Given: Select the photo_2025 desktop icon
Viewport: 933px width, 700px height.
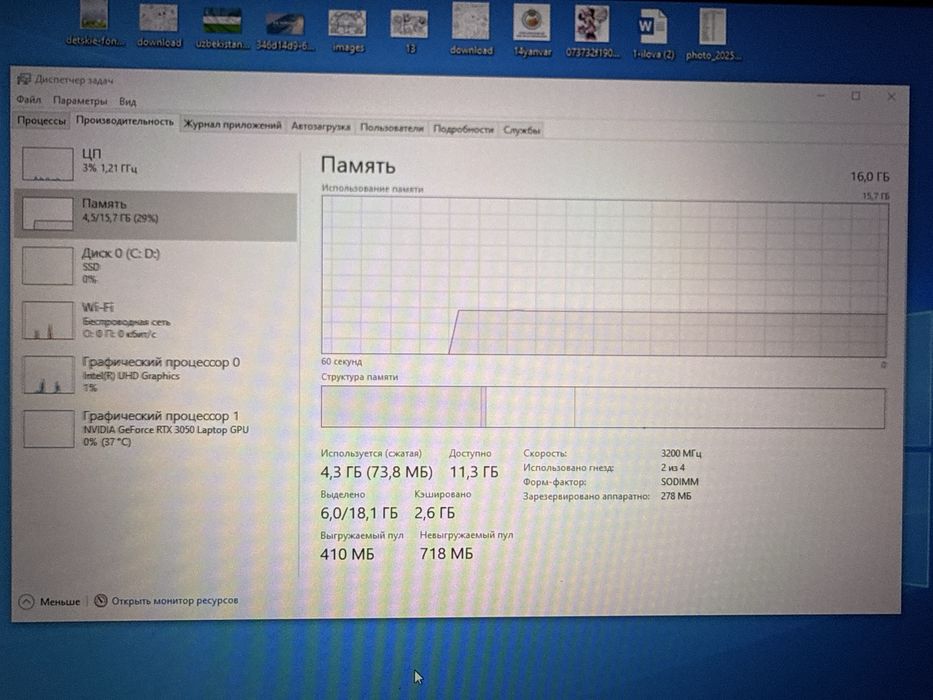Looking at the screenshot, I should (713, 35).
